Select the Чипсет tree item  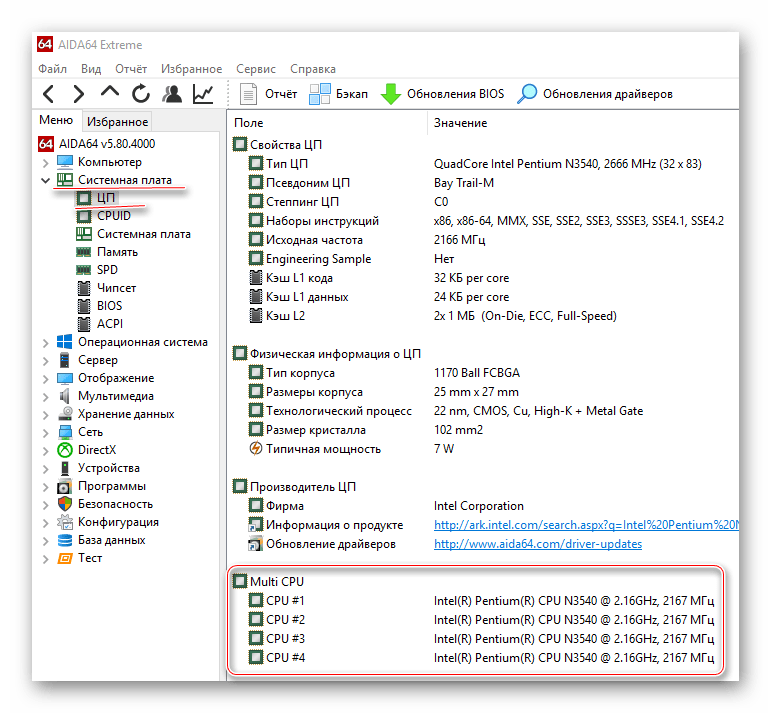pos(117,288)
